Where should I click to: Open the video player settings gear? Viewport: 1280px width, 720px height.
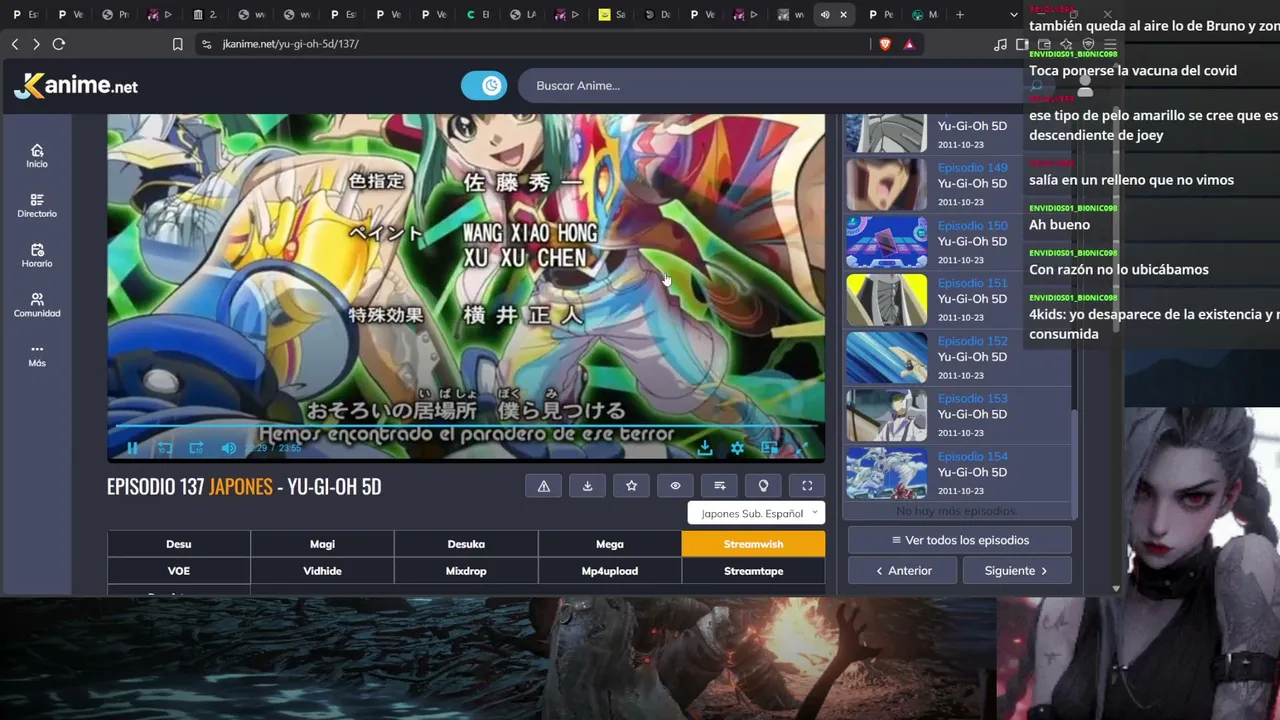pos(737,448)
